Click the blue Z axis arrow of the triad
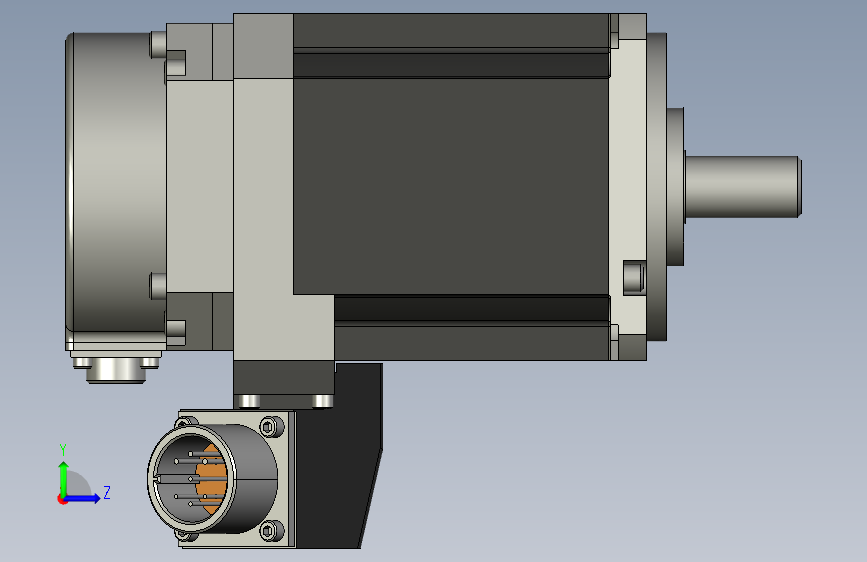Viewport: 867px width, 562px height. point(83,498)
